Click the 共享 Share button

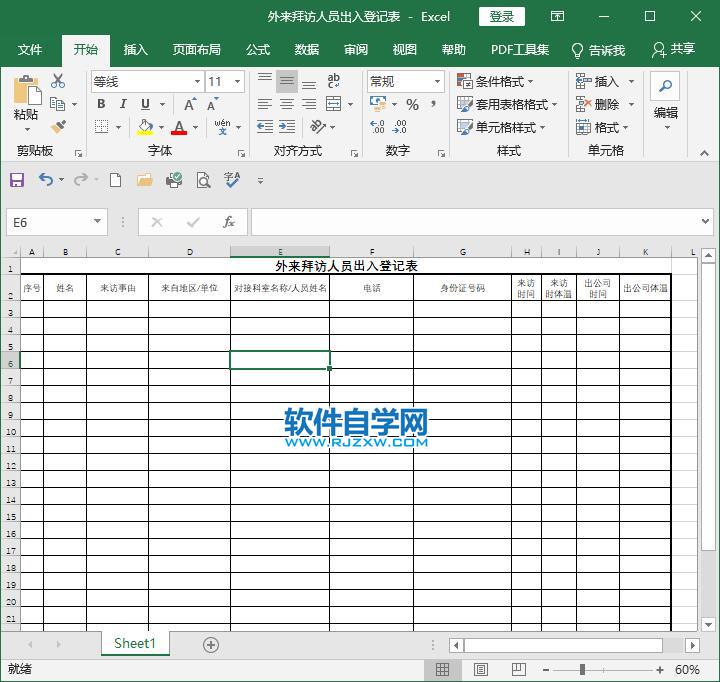tap(673, 49)
